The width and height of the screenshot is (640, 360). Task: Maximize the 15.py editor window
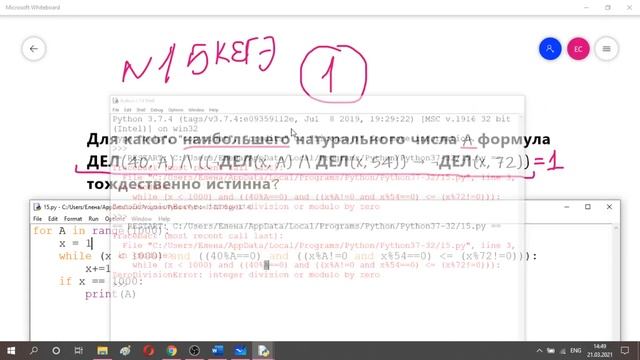point(588,207)
